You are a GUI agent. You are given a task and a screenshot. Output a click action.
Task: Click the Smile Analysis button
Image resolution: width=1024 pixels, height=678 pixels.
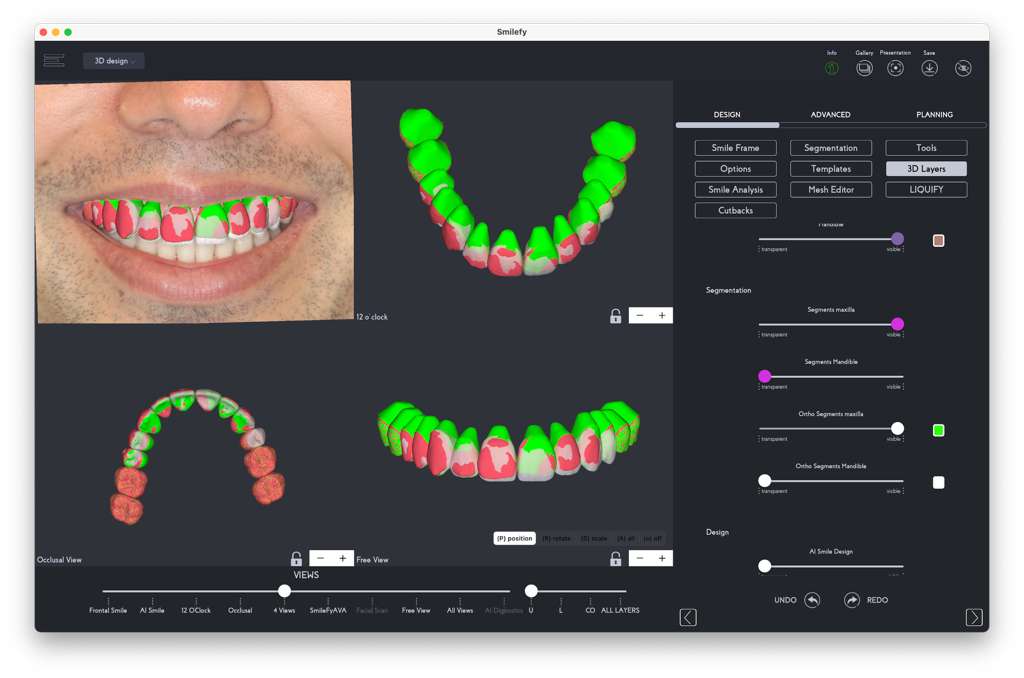click(x=735, y=190)
